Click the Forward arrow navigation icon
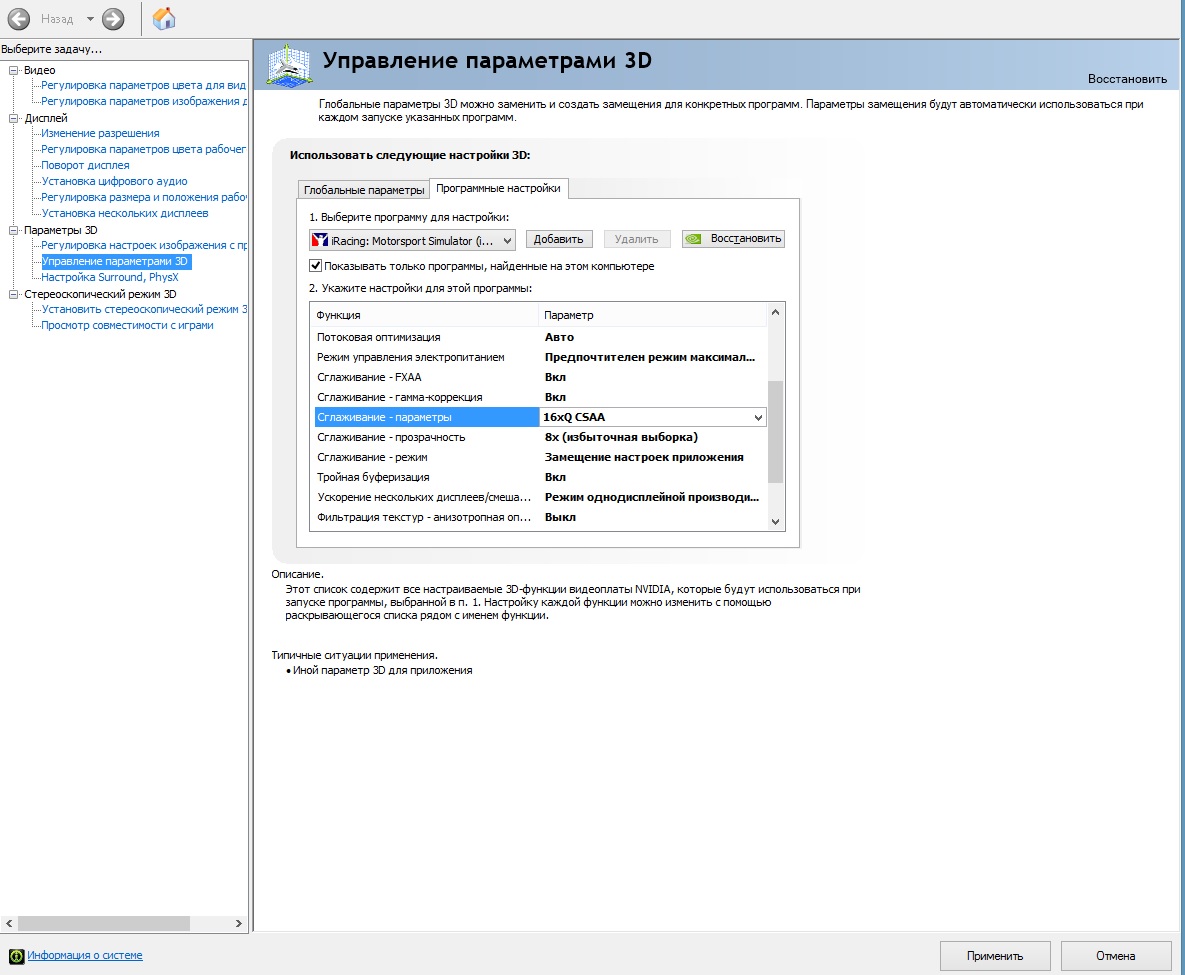1185x975 pixels. pyautogui.click(x=113, y=18)
